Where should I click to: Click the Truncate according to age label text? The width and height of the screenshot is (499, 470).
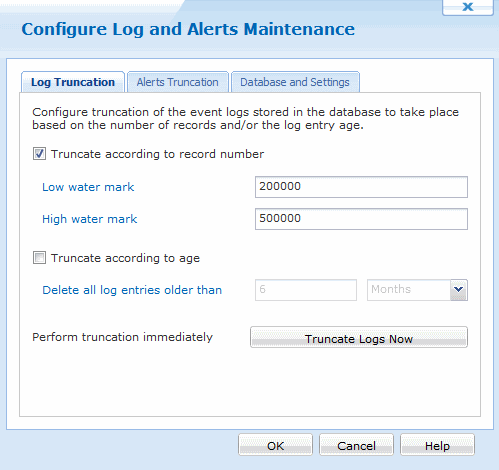125,258
